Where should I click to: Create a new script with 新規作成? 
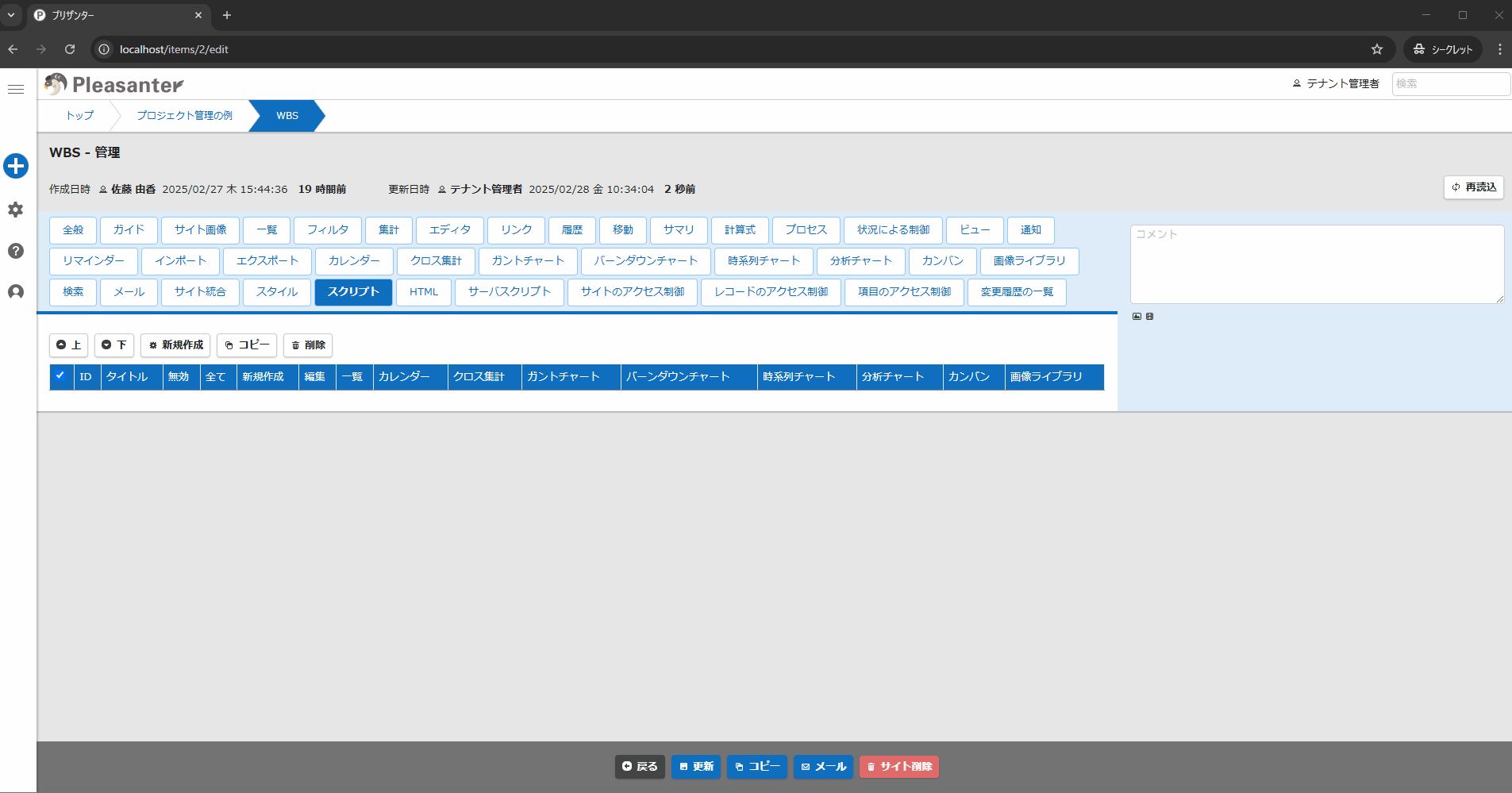tap(175, 345)
